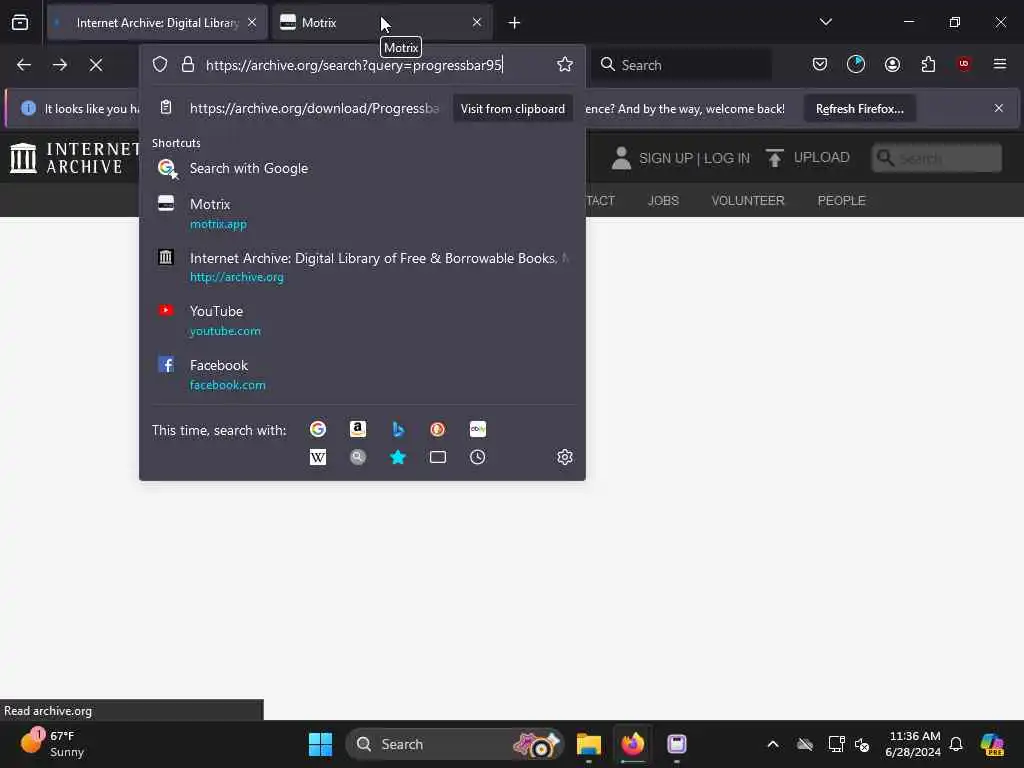1024x768 pixels.
Task: Open Firefox application menu
Action: coord(1000,64)
